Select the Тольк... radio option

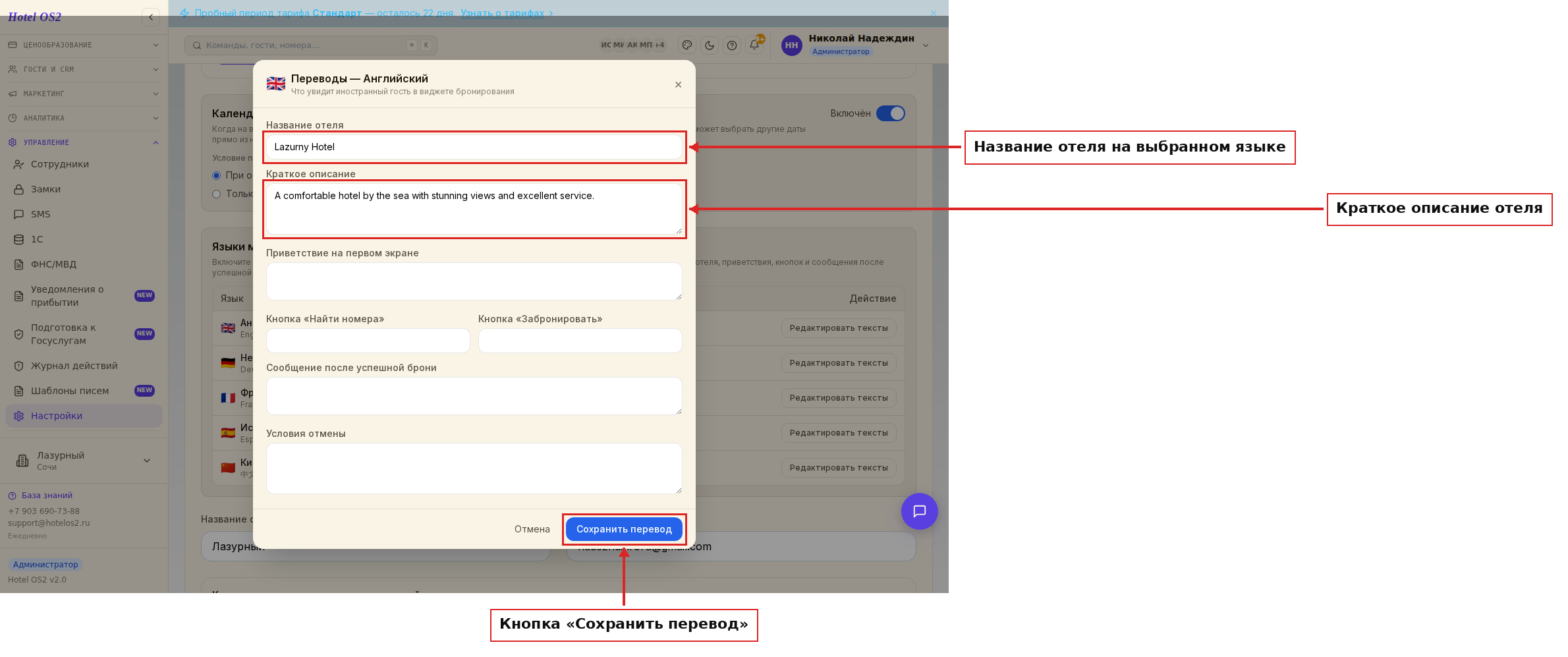coord(216,194)
